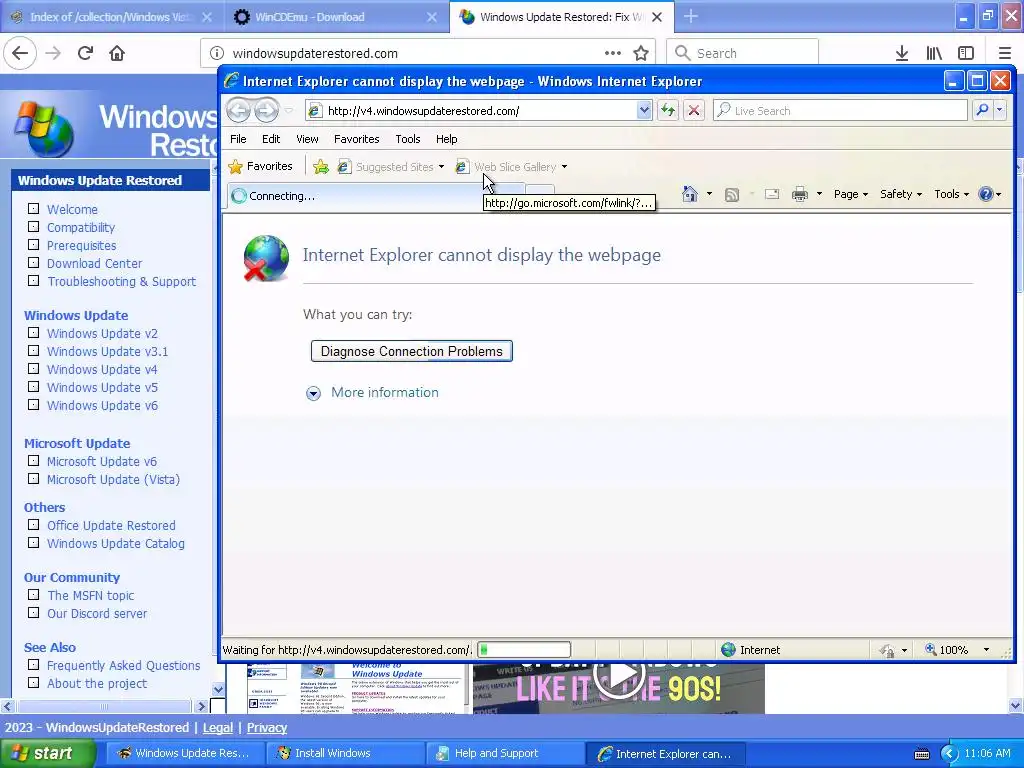Add to Favorites Bar star icon
The height and width of the screenshot is (768, 1024).
(x=321, y=167)
